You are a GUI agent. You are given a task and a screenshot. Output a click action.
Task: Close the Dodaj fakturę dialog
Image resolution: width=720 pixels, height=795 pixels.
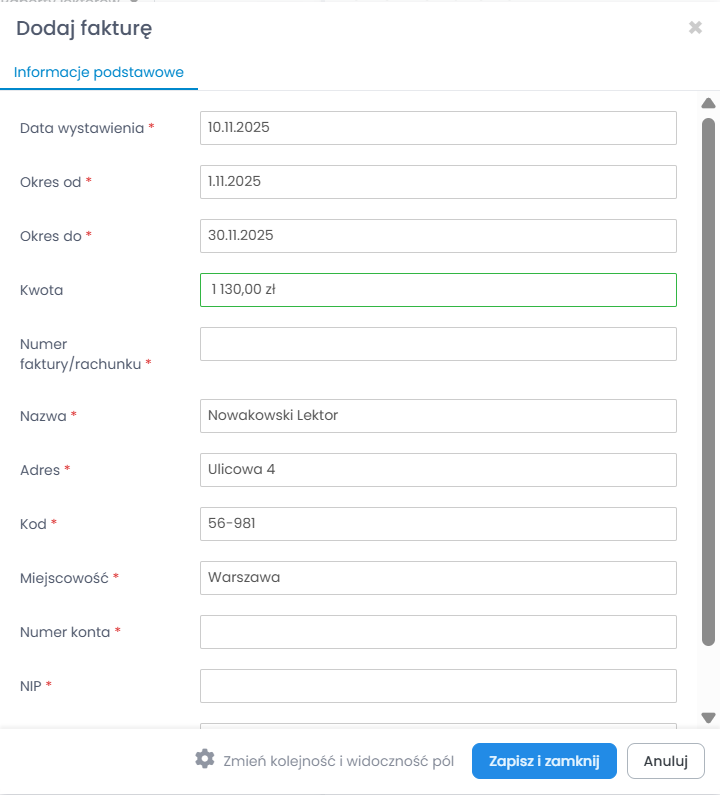695,28
